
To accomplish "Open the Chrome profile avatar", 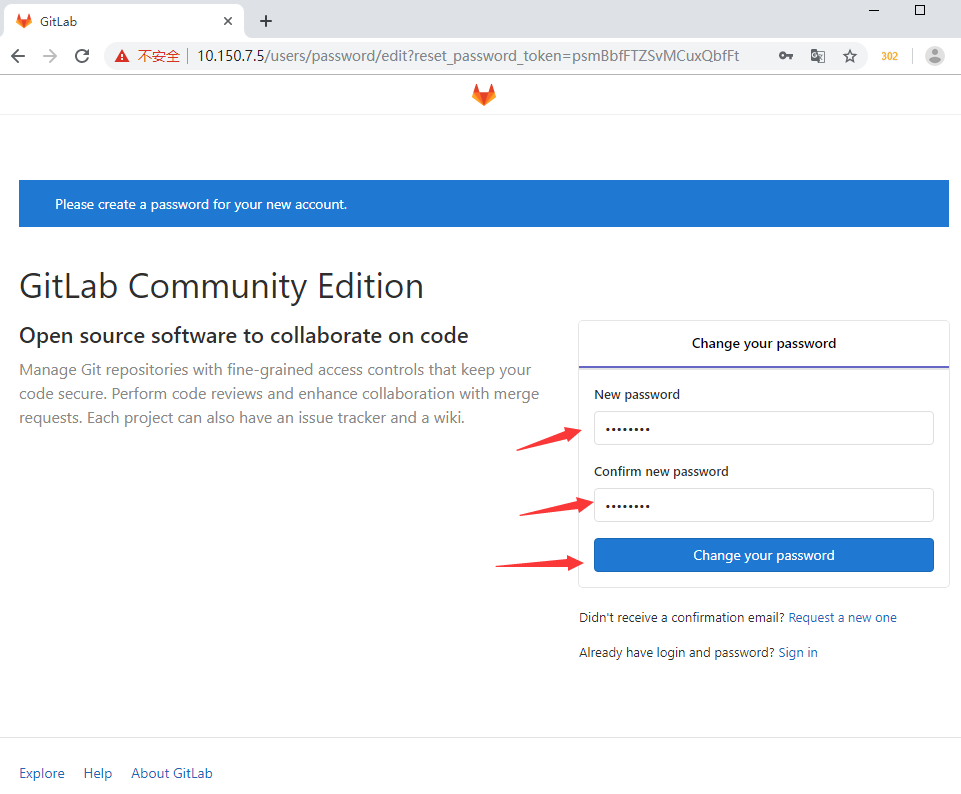I will (934, 56).
